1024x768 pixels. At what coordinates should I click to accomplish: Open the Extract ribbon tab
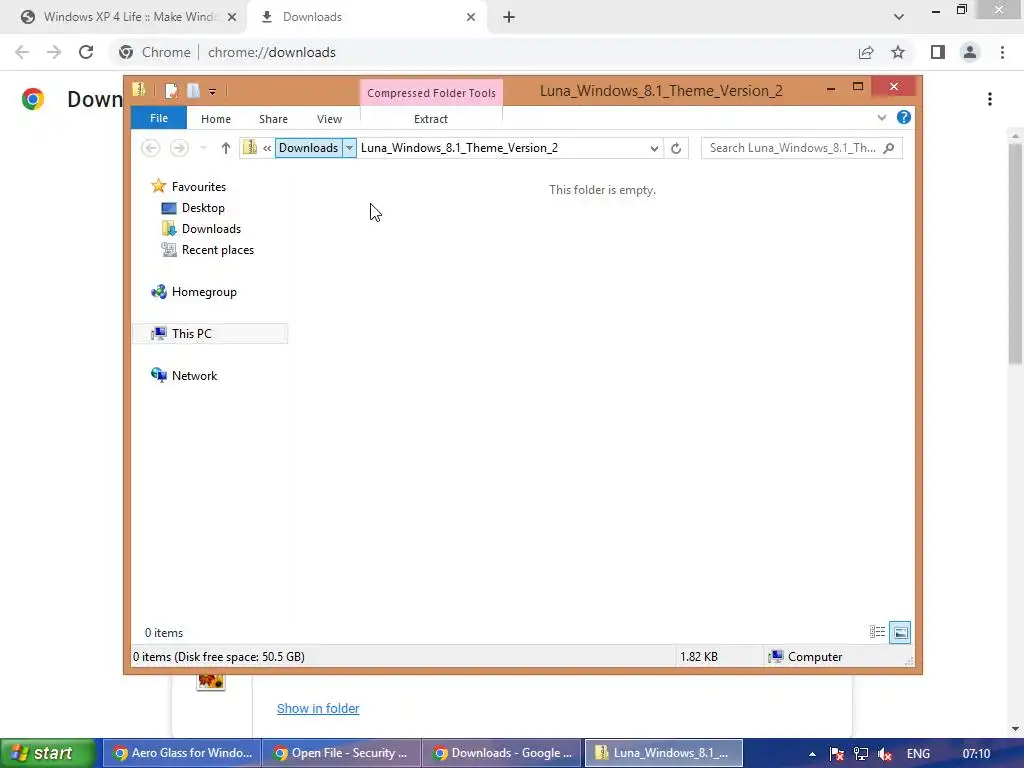pyautogui.click(x=431, y=119)
